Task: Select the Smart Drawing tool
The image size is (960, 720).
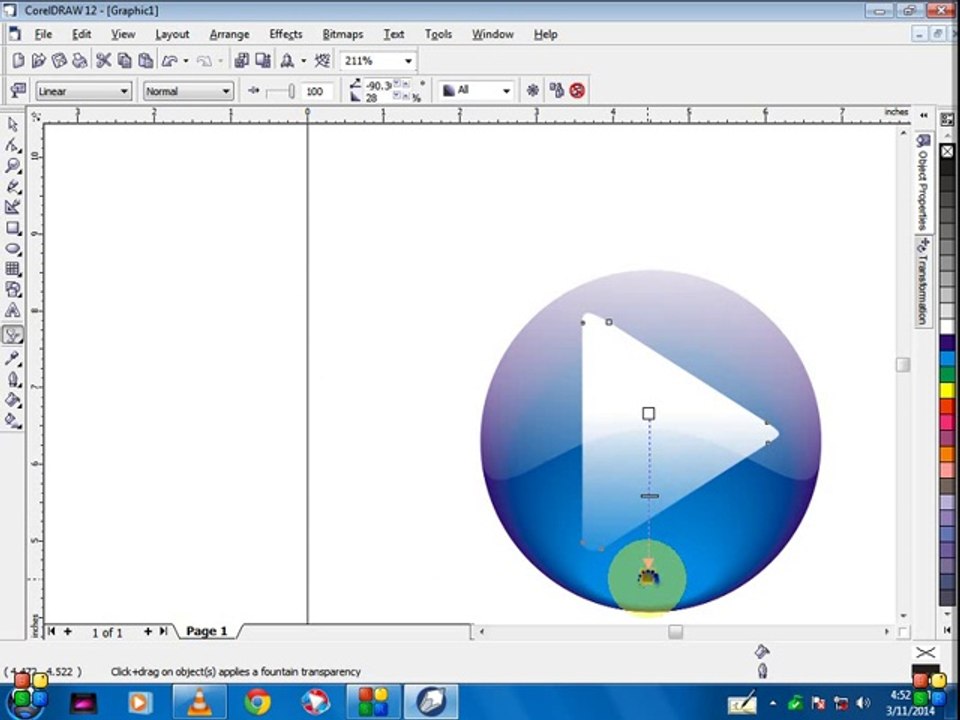Action: point(13,208)
